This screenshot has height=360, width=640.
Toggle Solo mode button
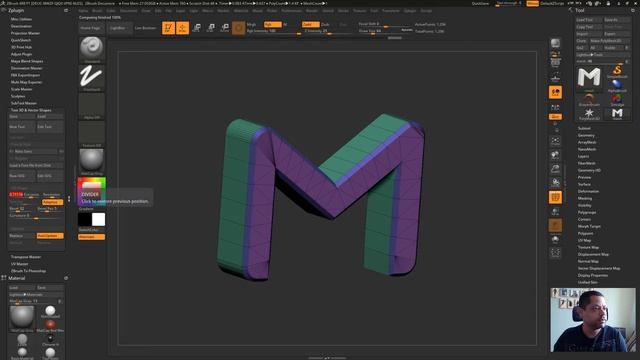click(555, 239)
